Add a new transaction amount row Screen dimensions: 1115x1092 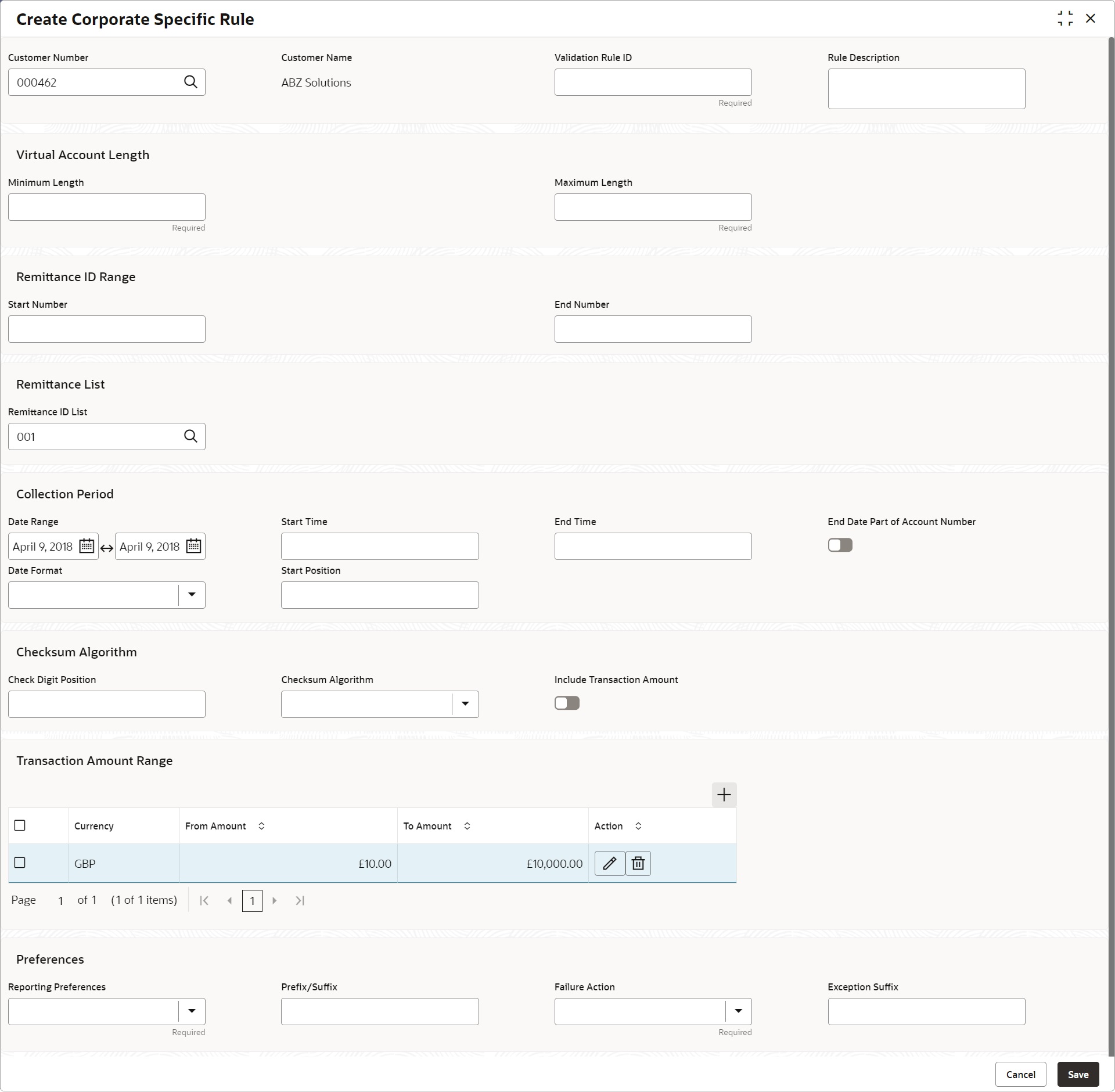click(724, 795)
